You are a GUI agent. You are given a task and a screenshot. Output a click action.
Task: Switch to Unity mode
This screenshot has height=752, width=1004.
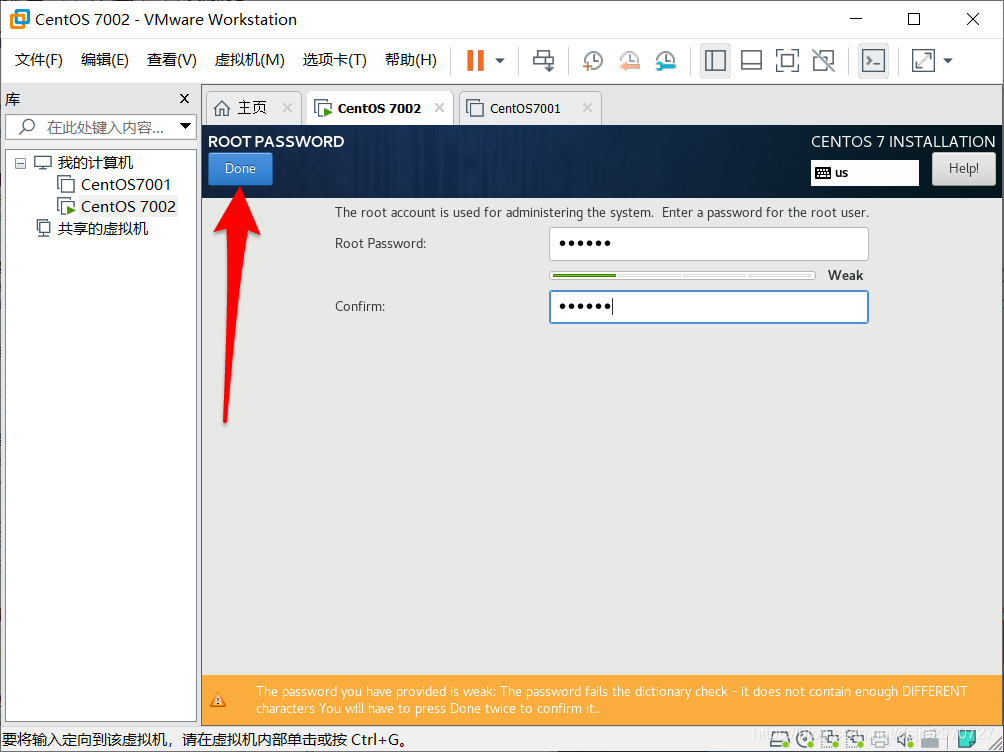[x=823, y=61]
